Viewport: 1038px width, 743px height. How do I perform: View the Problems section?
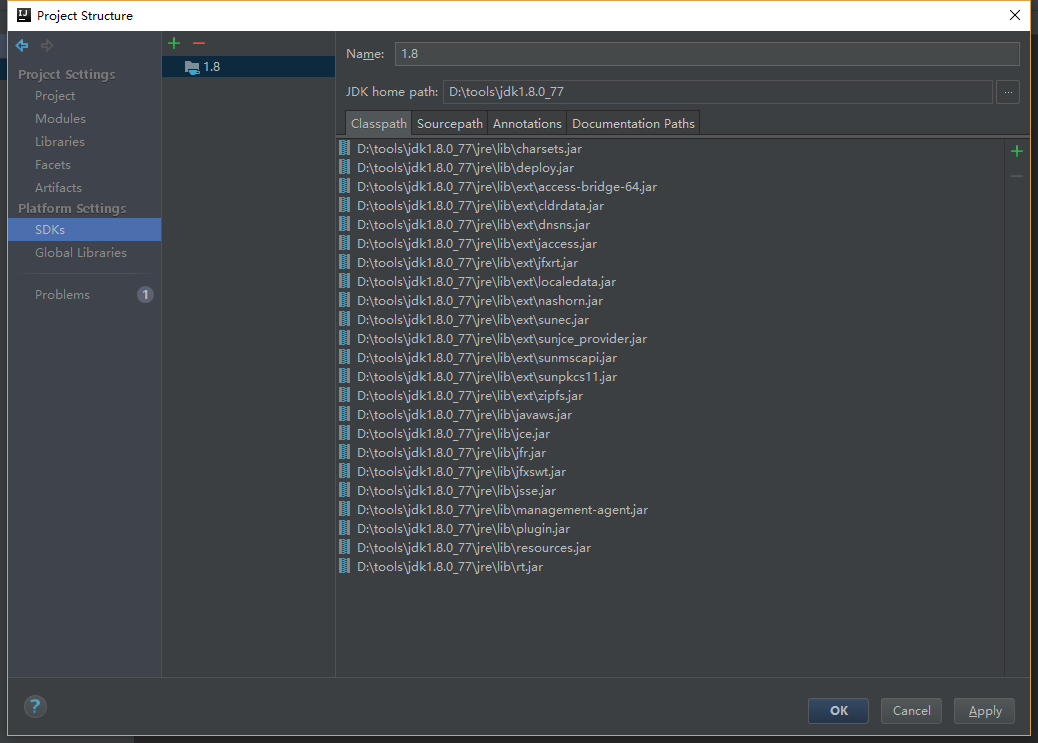click(62, 294)
